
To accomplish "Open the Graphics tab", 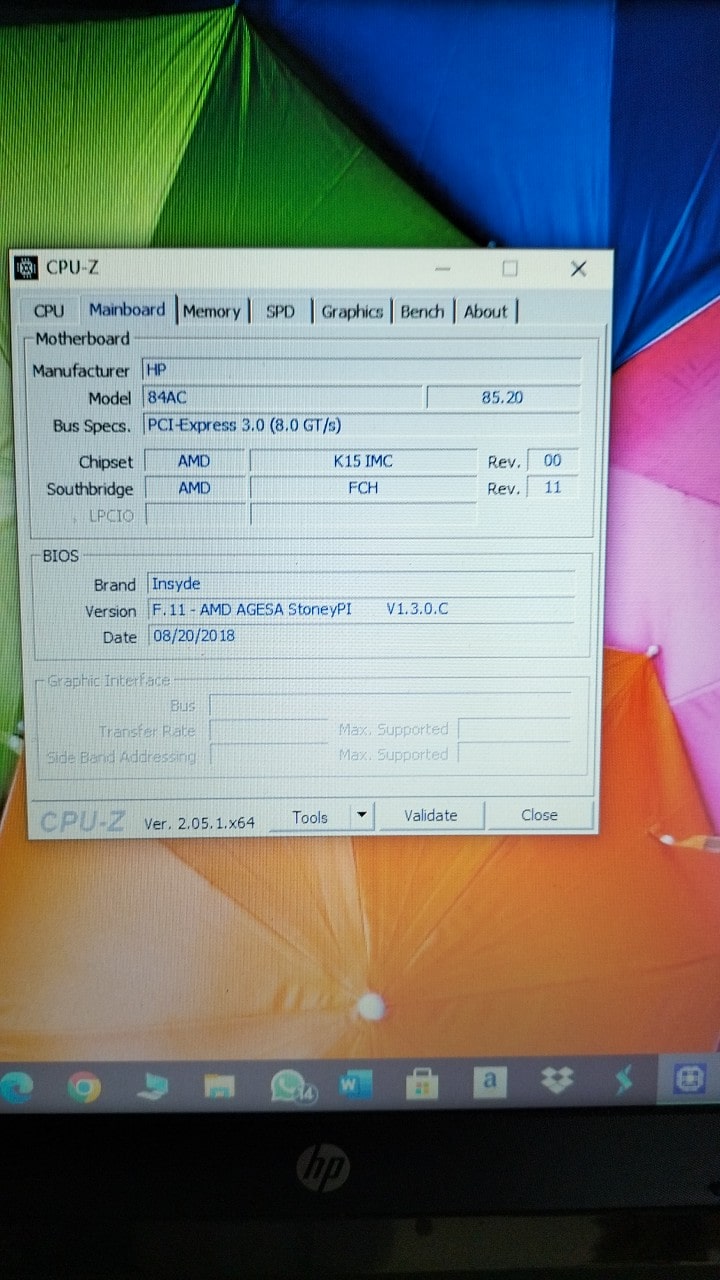I will click(352, 312).
